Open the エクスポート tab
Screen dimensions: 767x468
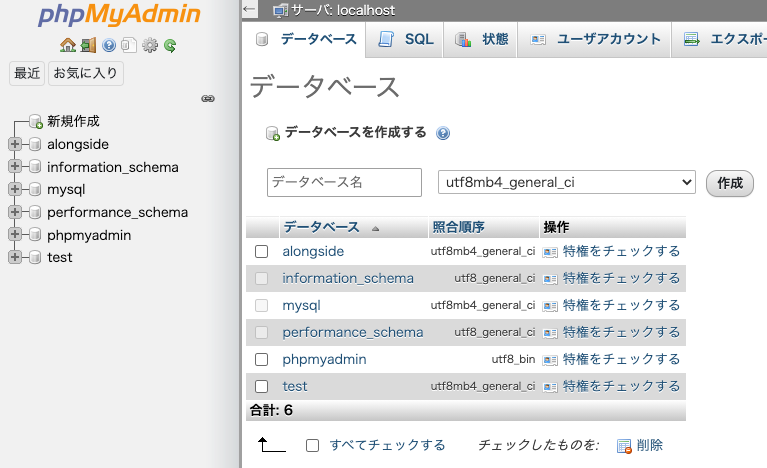(720, 39)
